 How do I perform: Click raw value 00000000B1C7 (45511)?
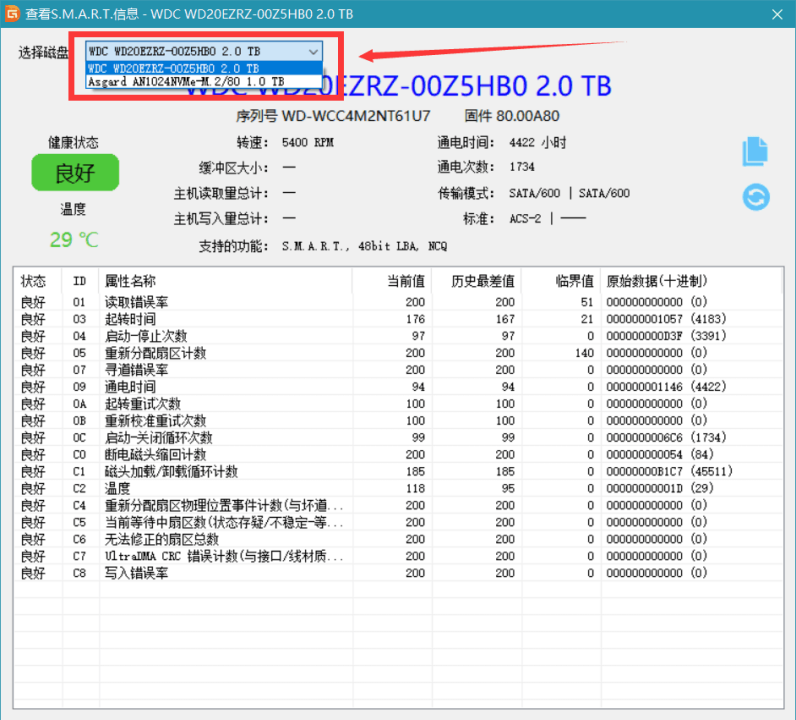[669, 471]
